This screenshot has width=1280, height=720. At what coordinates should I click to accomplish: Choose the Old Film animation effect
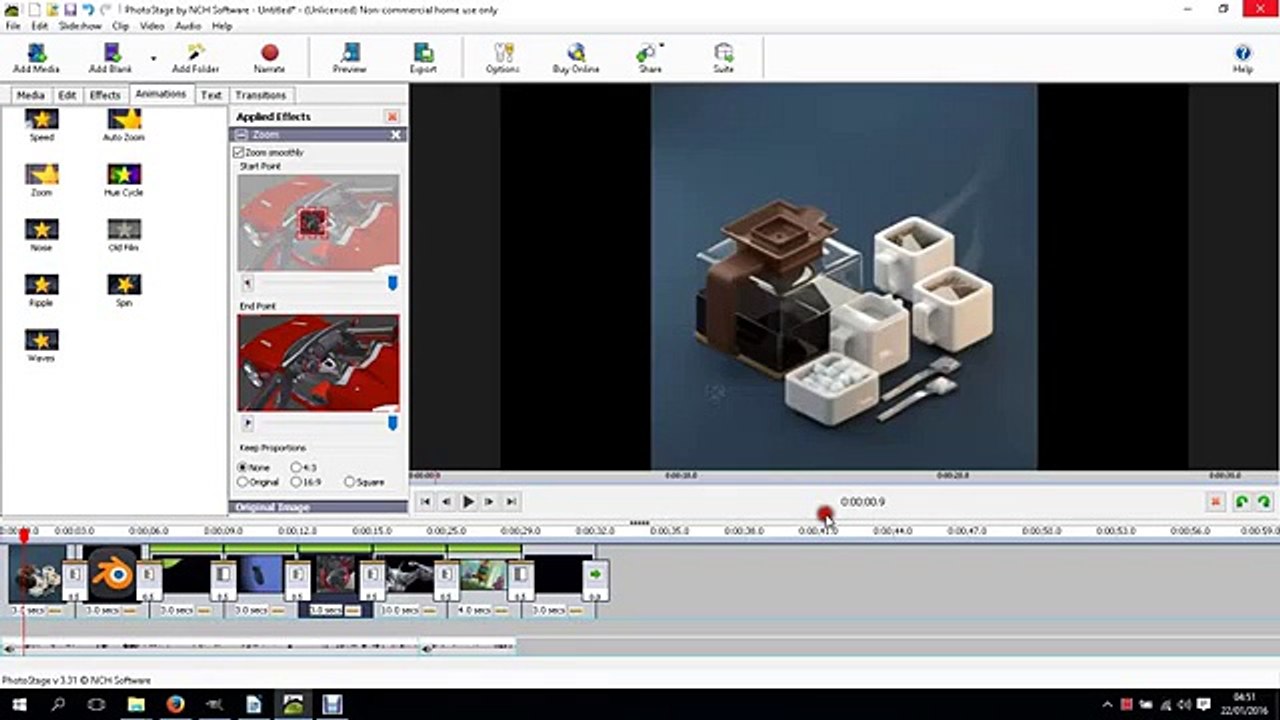(124, 235)
